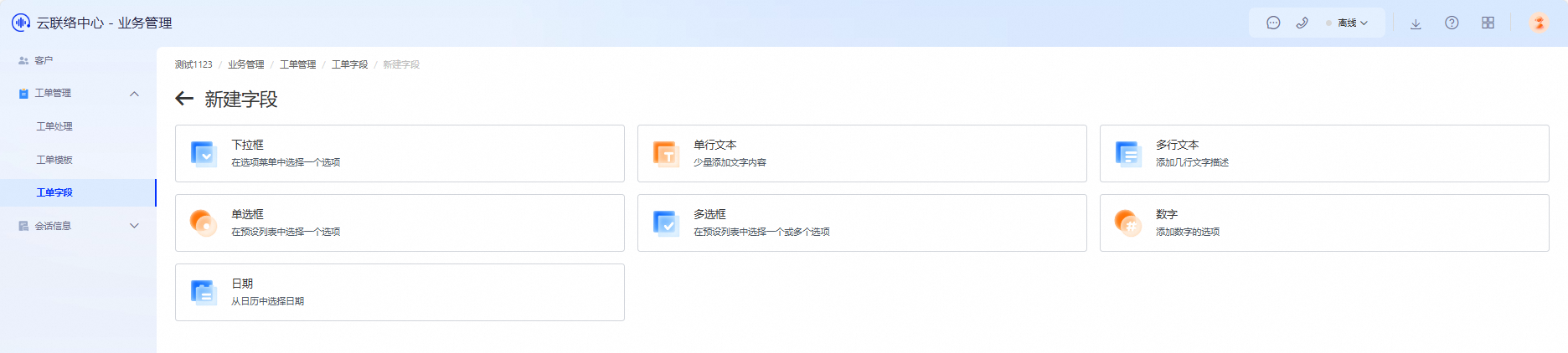1568x353 pixels.
Task: Open the app grid switcher icon
Action: [x=1488, y=23]
